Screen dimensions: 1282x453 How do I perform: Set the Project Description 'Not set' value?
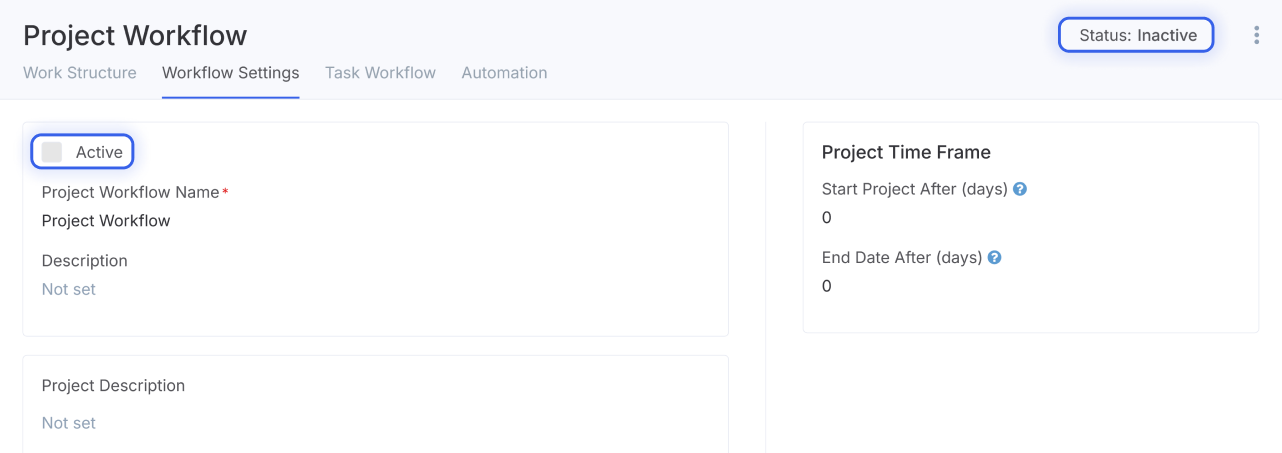coord(69,423)
